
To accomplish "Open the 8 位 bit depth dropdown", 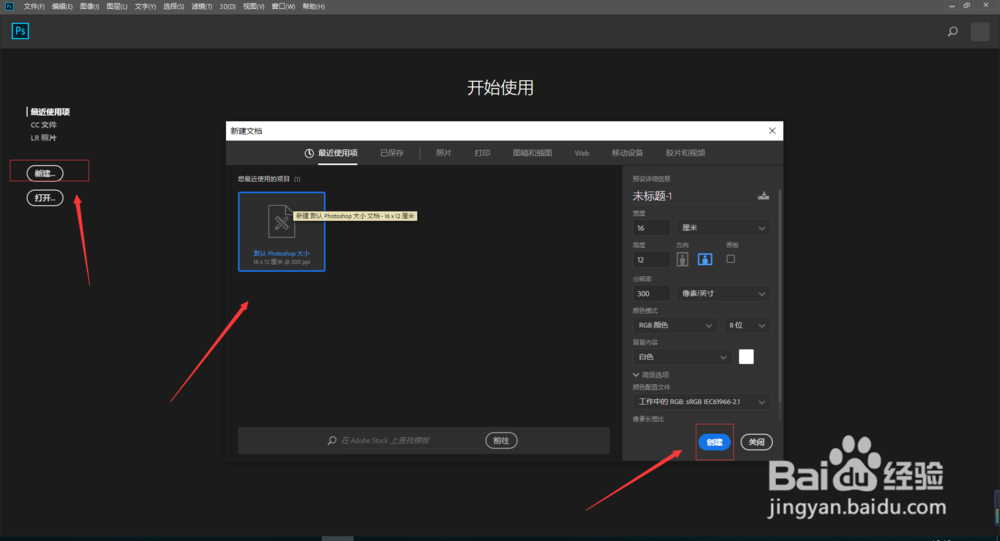I will pos(747,325).
